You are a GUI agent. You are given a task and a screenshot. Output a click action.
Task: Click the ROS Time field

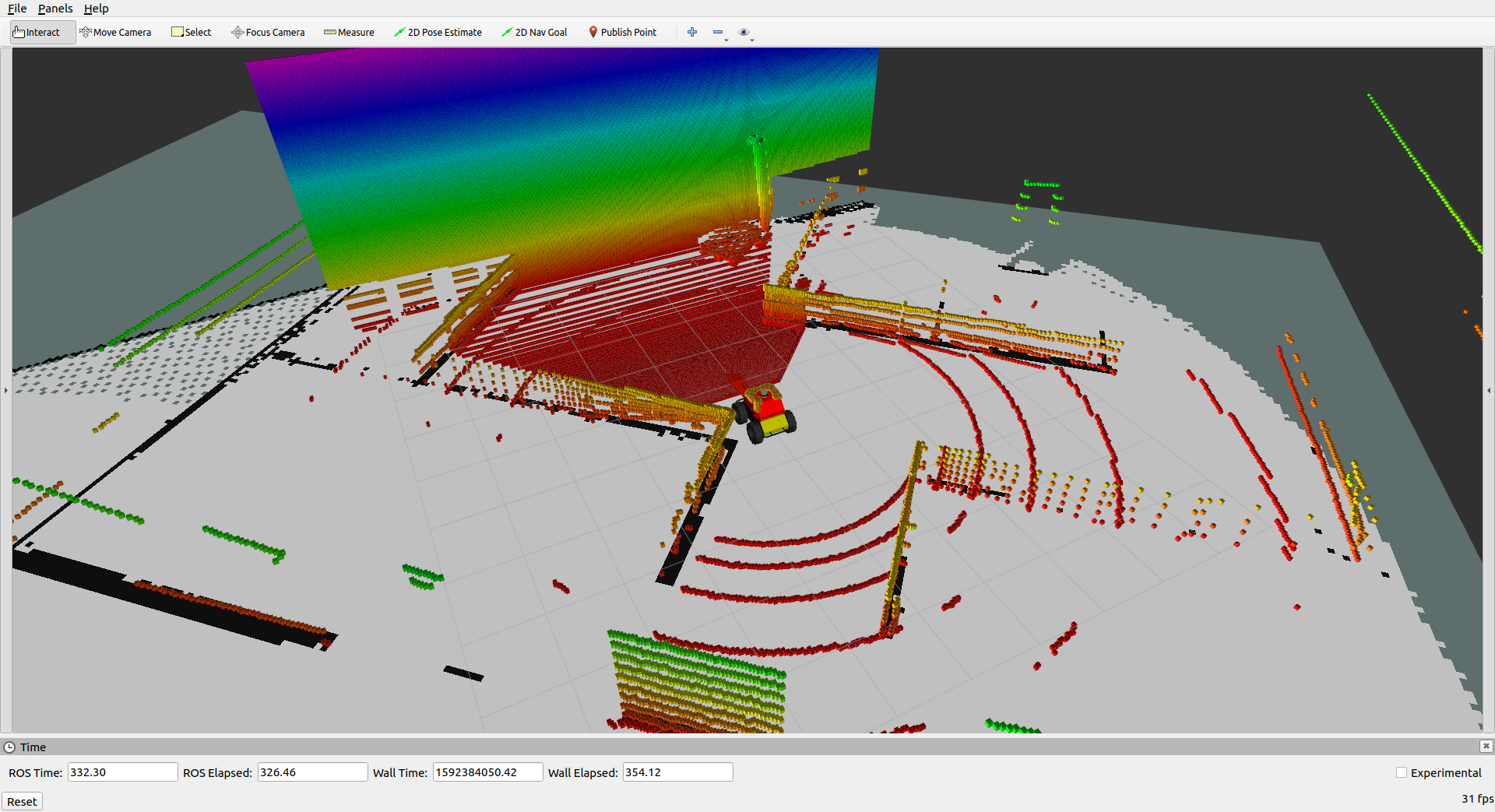122,772
